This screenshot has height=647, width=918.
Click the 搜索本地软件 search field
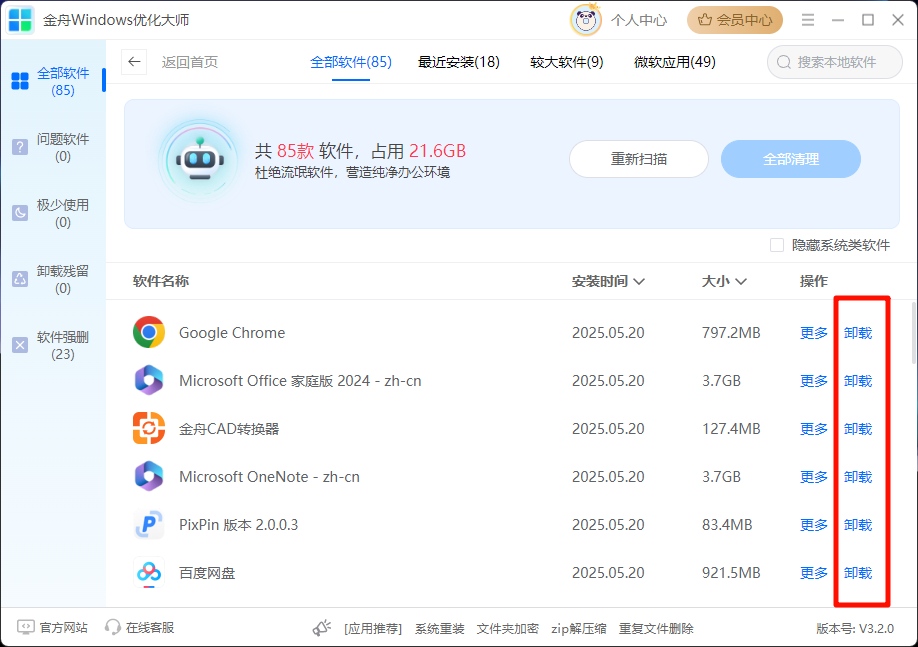pos(835,62)
